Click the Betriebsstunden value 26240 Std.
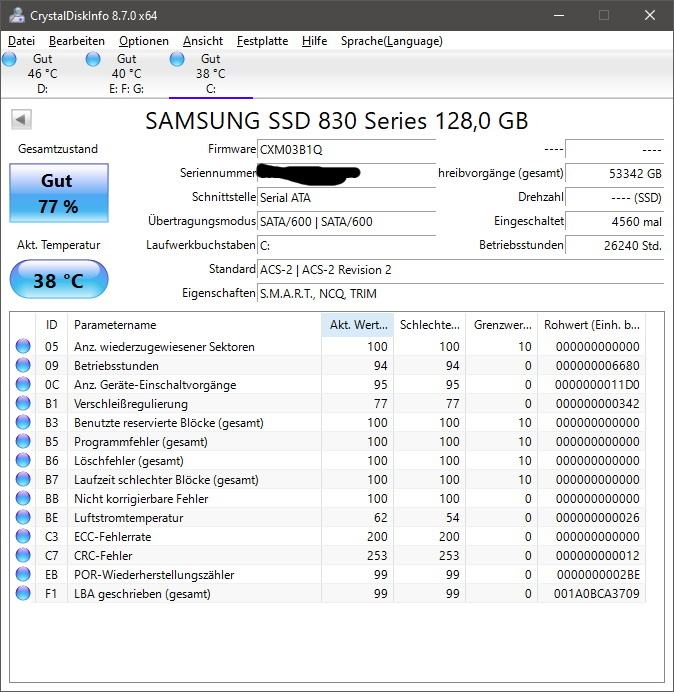 [614, 245]
